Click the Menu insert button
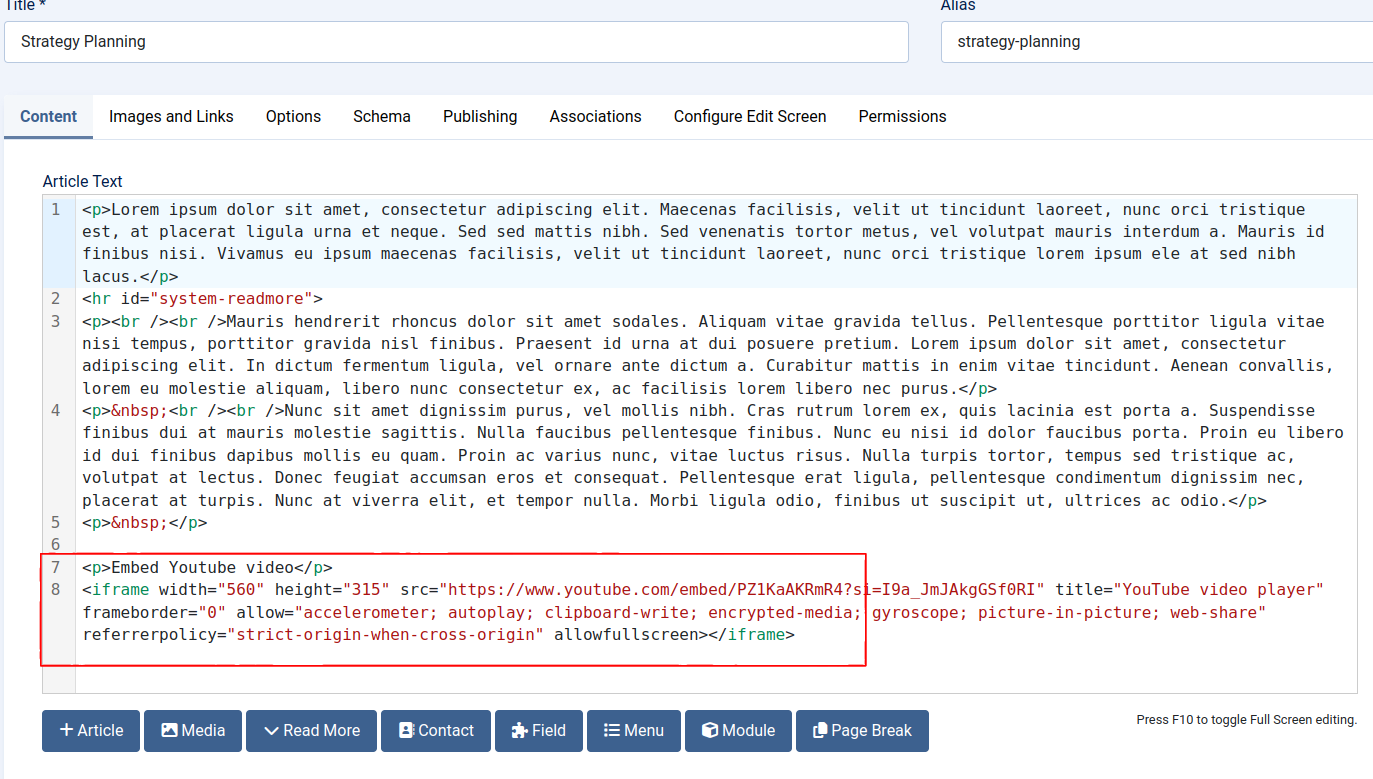1373x779 pixels. pos(634,731)
